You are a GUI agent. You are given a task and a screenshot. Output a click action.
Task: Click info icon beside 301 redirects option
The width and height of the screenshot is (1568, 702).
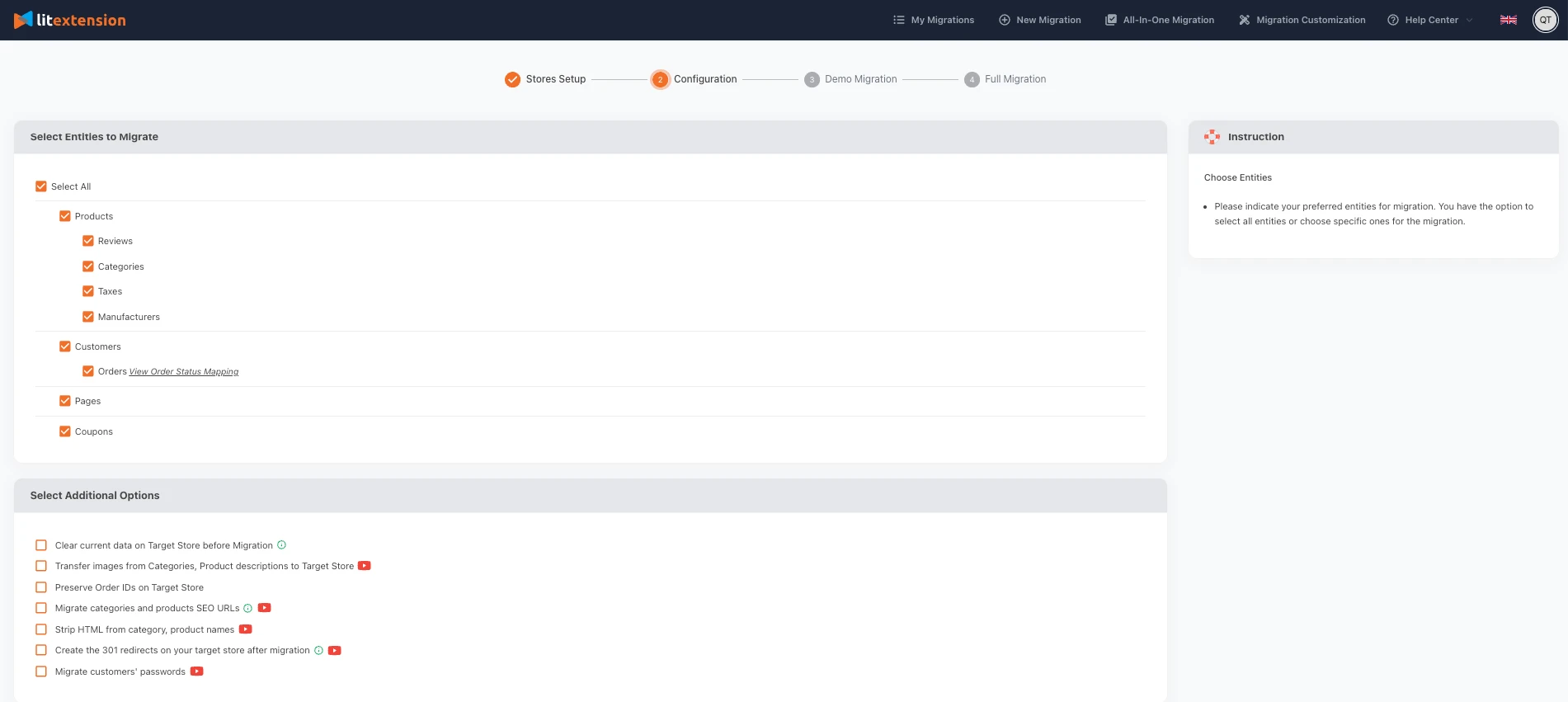[318, 651]
